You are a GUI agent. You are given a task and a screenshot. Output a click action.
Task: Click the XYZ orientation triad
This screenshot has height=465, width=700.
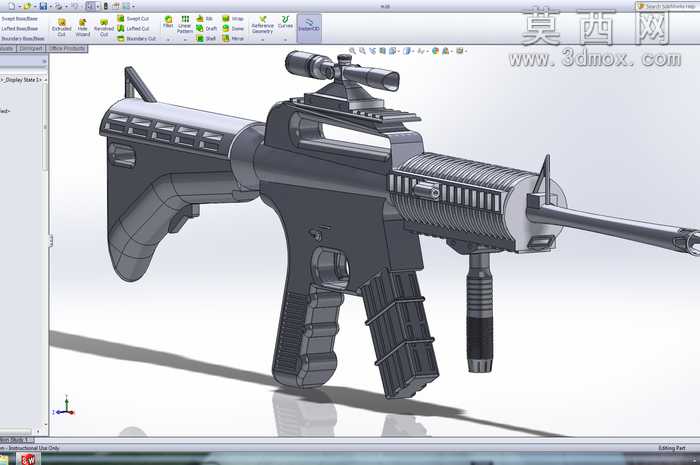[x=64, y=406]
